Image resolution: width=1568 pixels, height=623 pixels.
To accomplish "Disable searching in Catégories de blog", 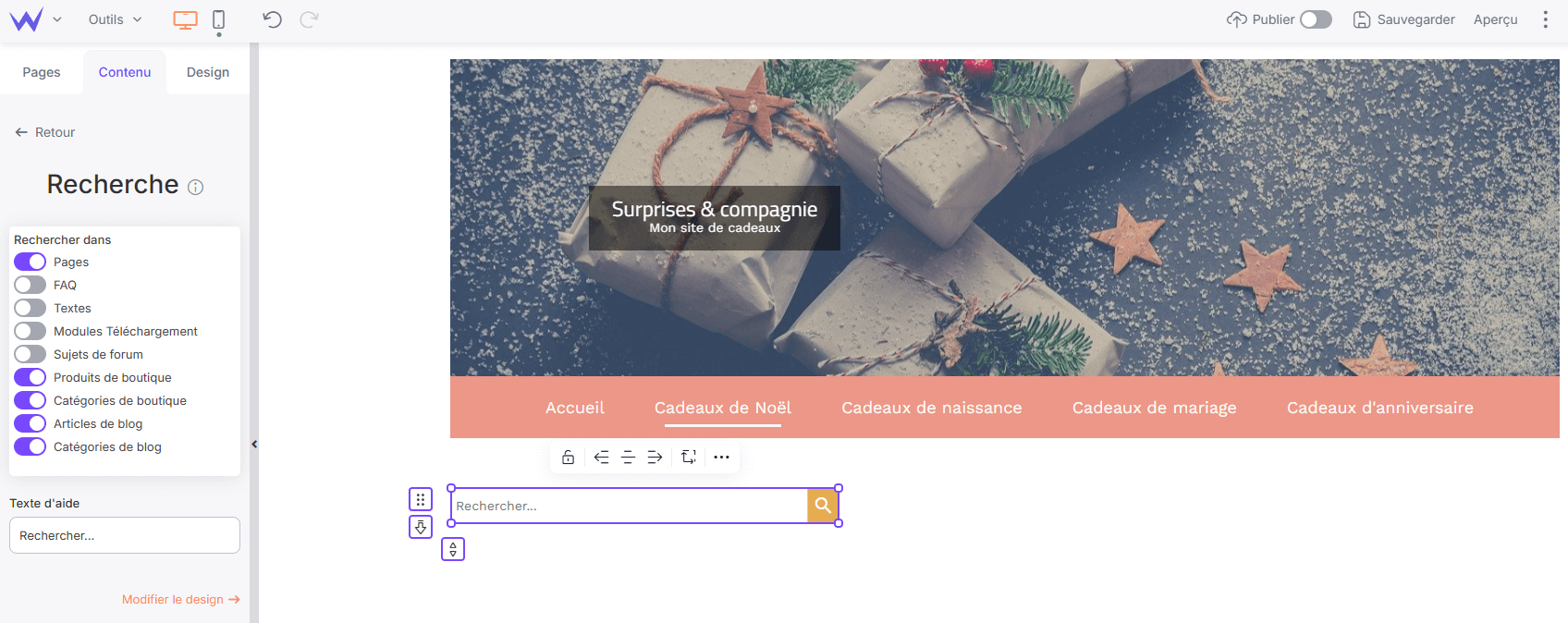I will pyautogui.click(x=30, y=446).
